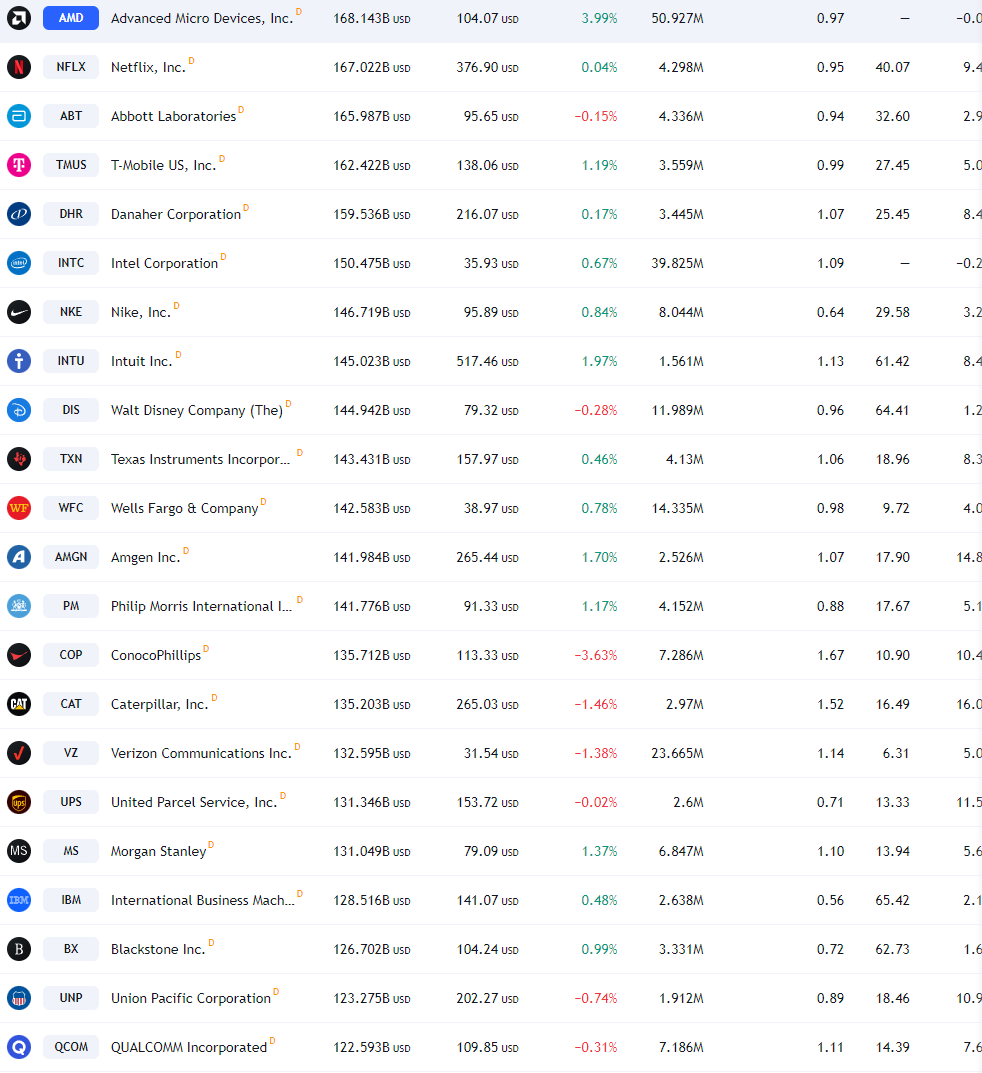Viewport: 982px width, 1073px height.
Task: Click Union Pacific change value −0.74%
Action: 595,998
